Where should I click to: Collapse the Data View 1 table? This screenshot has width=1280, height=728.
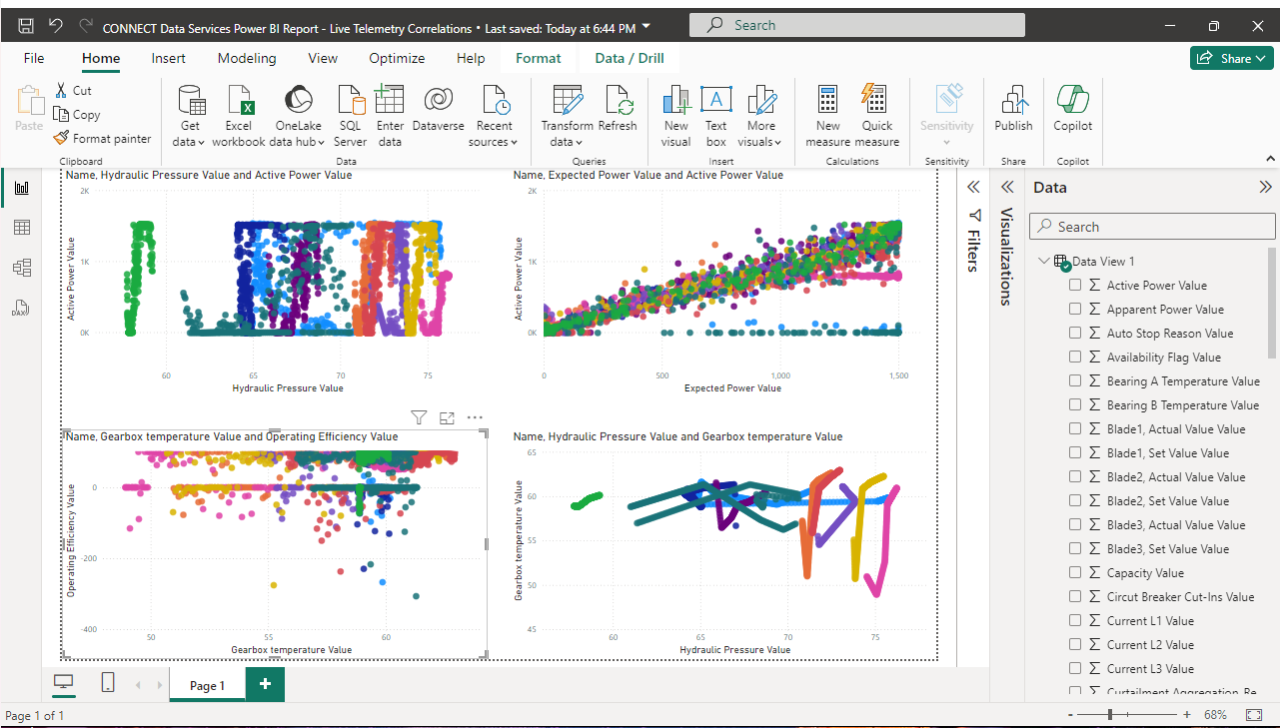1044,261
